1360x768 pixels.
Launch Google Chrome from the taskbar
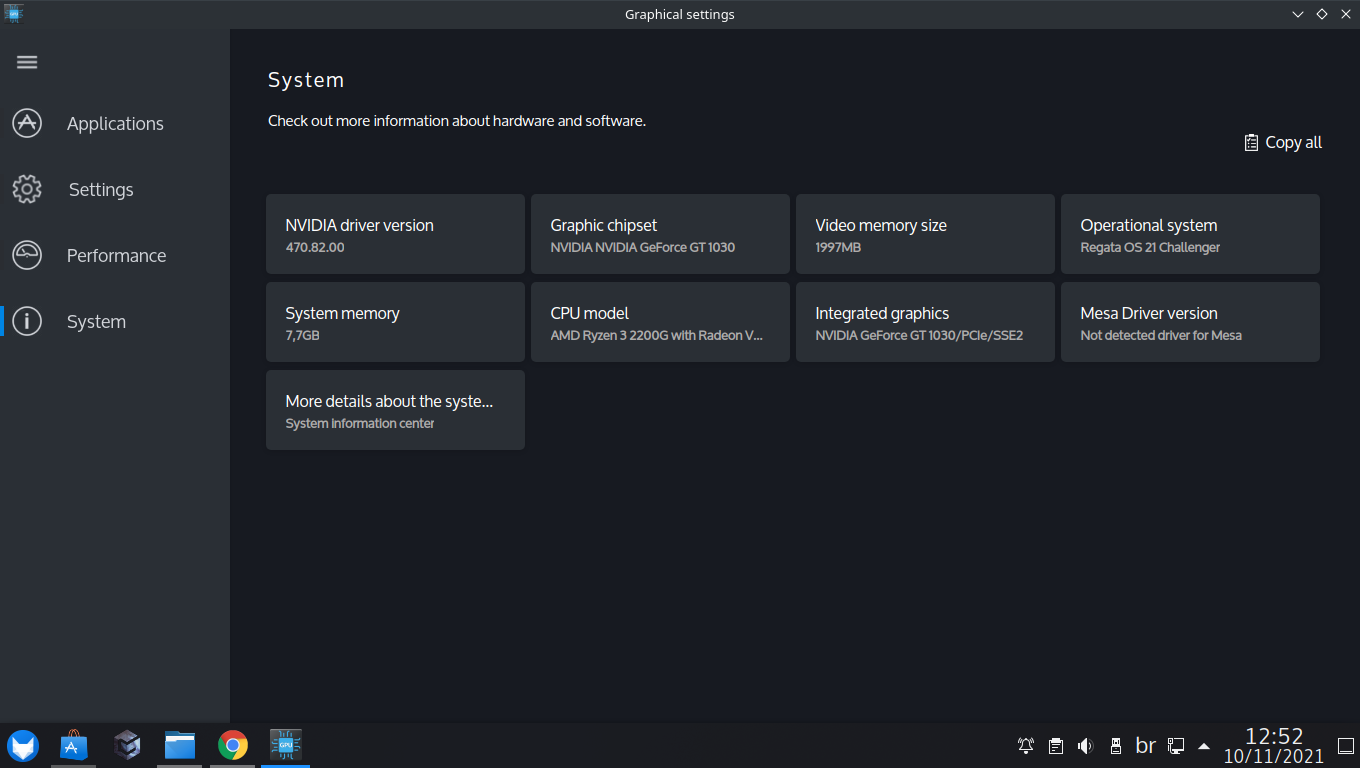point(233,746)
